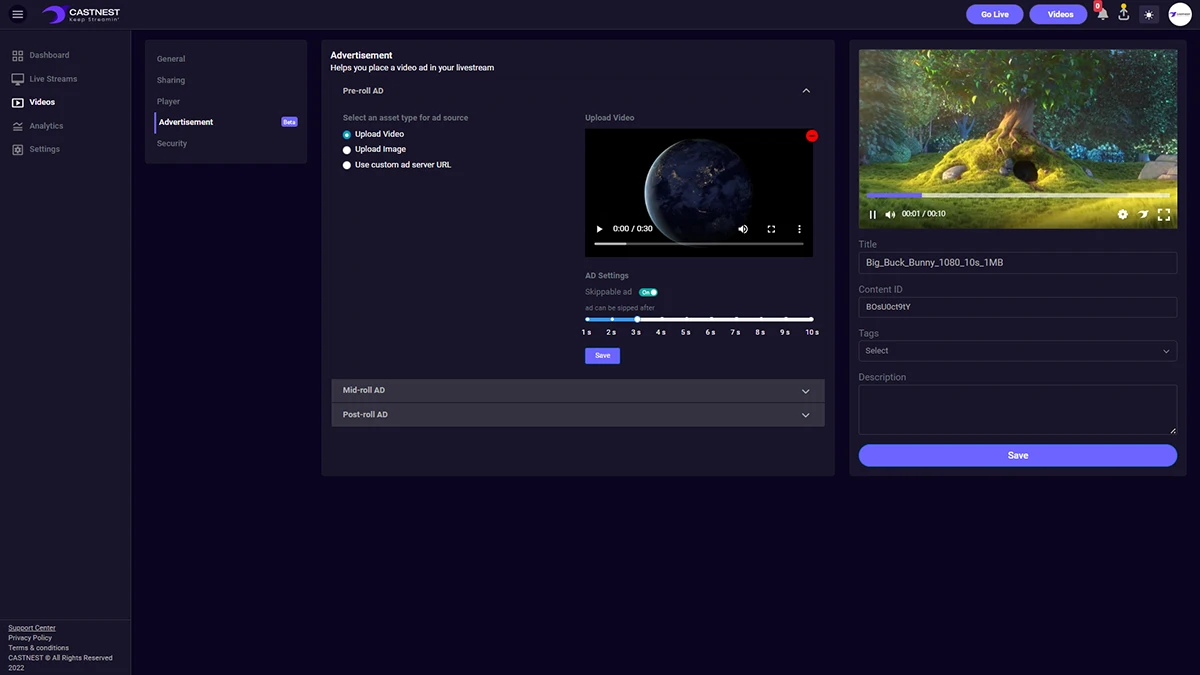Click the Dashboard grid icon
Image resolution: width=1200 pixels, height=675 pixels.
[18, 55]
